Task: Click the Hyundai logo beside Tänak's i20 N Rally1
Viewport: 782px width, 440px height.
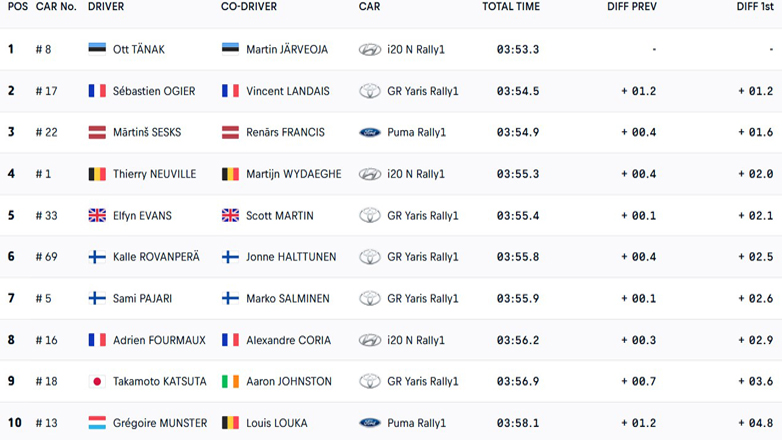Action: [370, 49]
